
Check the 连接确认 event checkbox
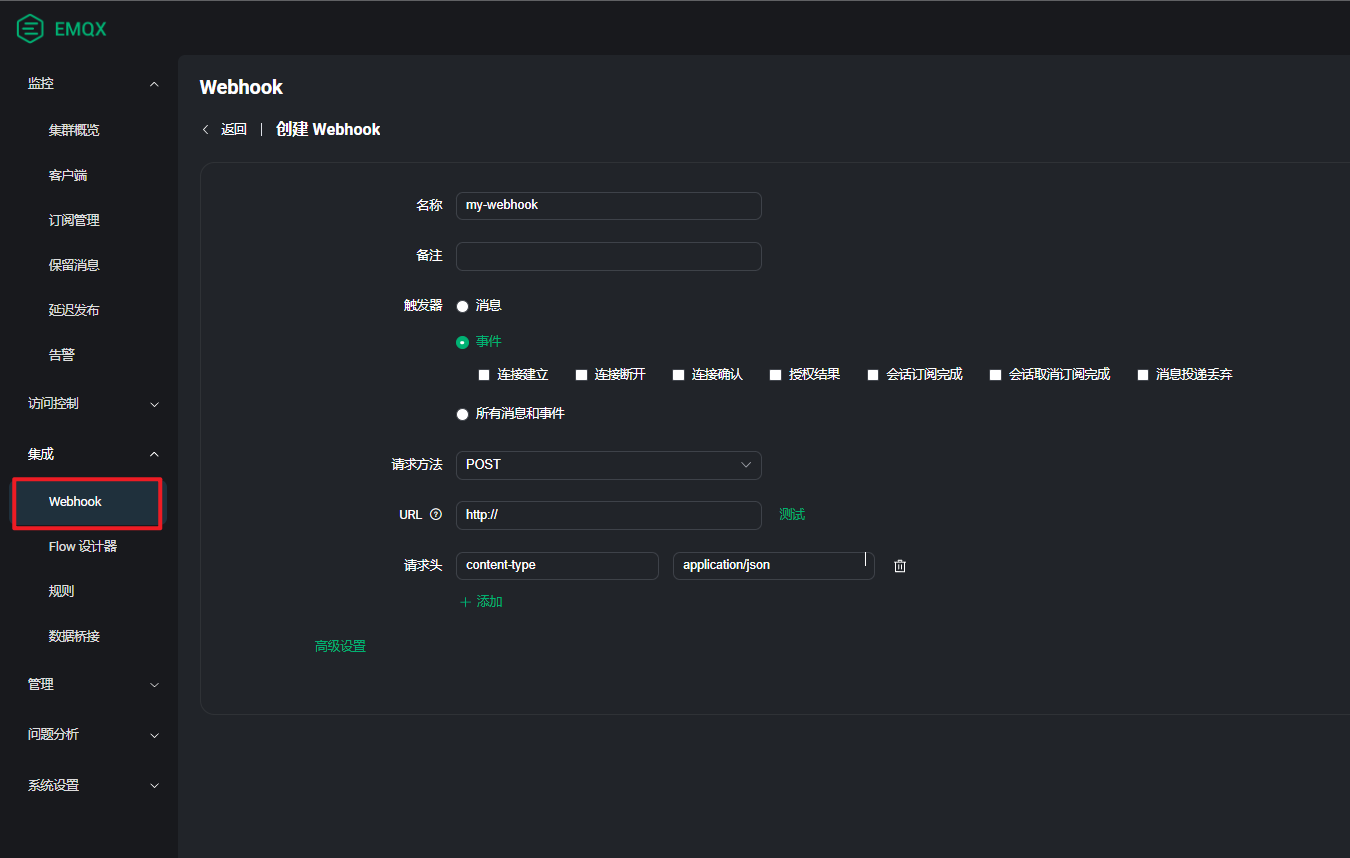(x=678, y=375)
